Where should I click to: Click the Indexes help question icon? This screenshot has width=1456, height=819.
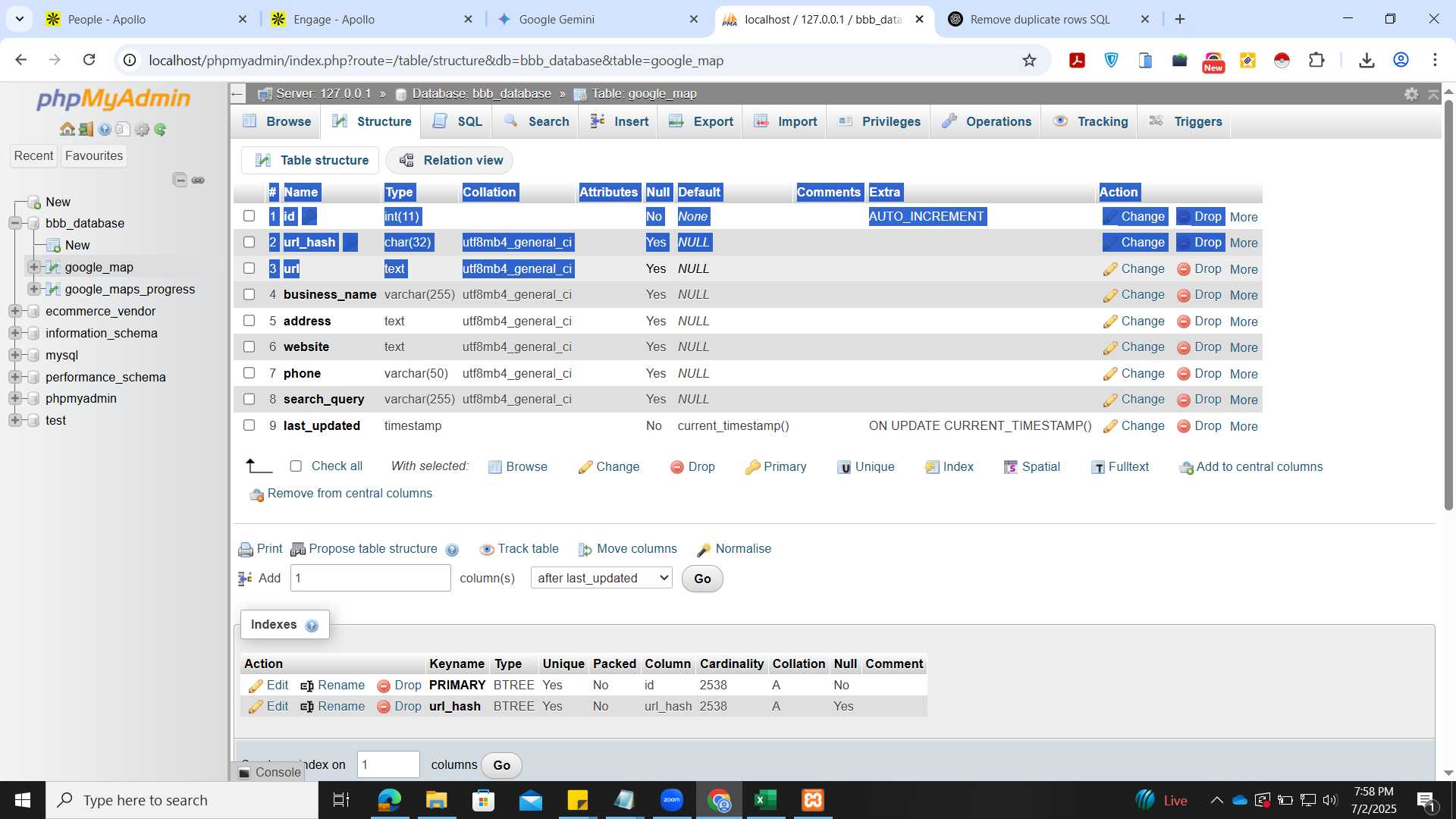(312, 626)
